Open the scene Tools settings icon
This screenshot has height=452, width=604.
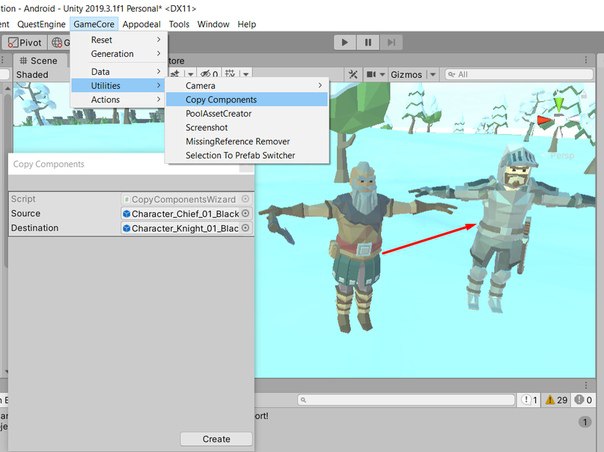click(353, 74)
